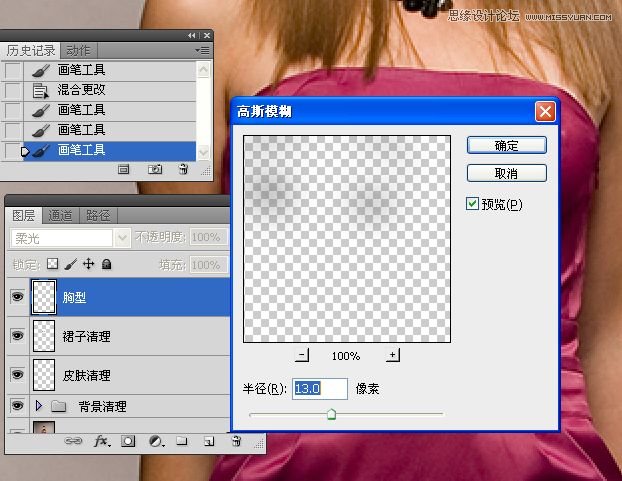Set history brush source for first 画笔工具
The width and height of the screenshot is (622, 481).
(x=13, y=71)
